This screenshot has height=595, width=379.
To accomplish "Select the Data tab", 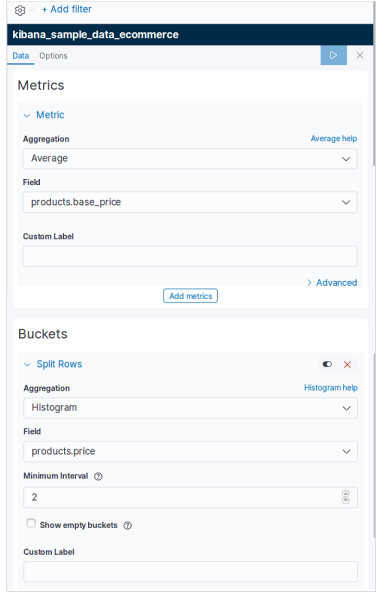I will click(x=20, y=56).
